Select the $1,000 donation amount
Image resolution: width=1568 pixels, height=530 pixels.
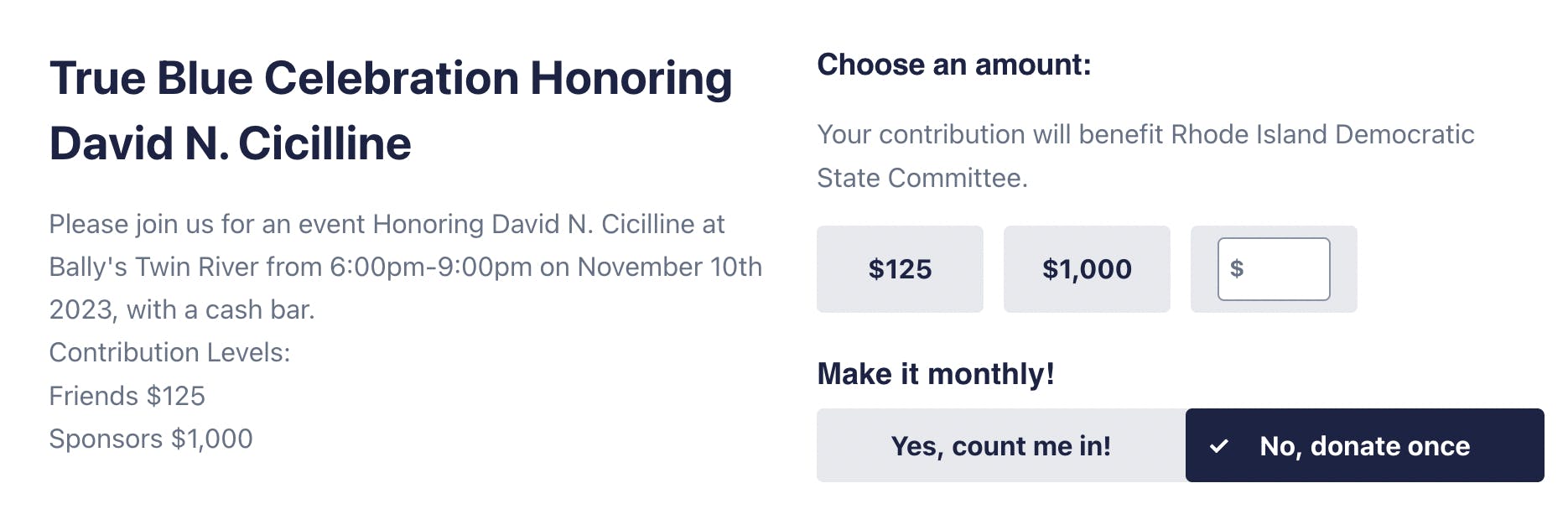coord(1087,269)
